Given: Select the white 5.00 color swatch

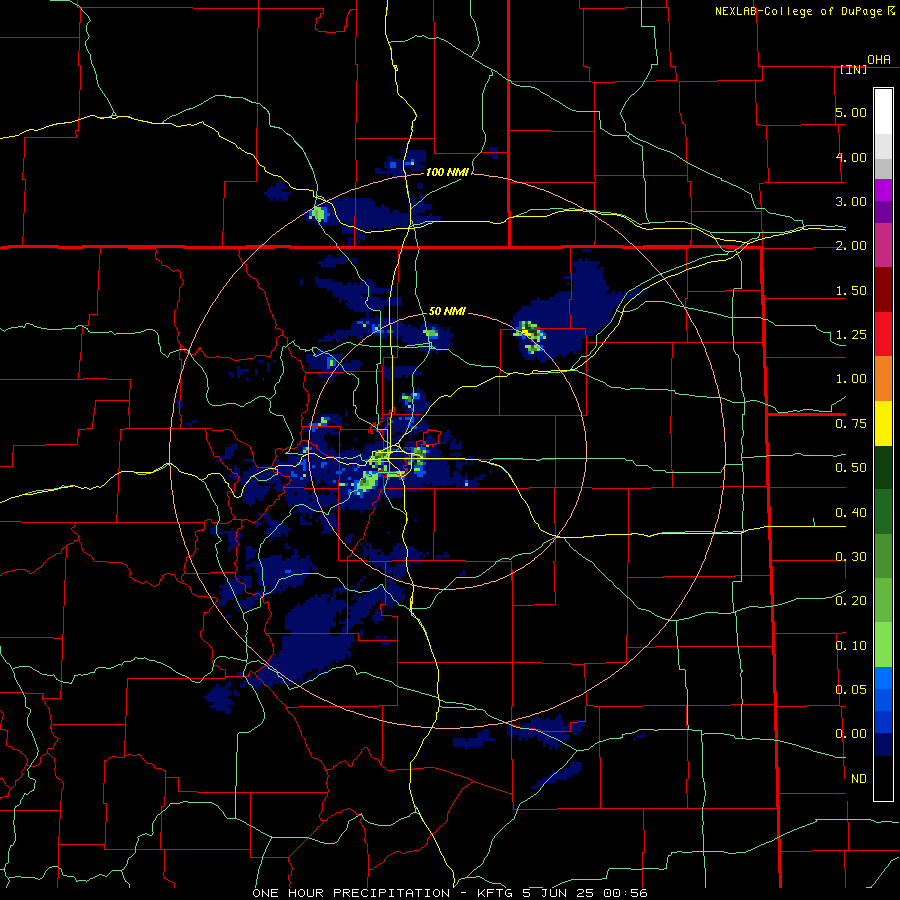Looking at the screenshot, I should (x=883, y=112).
